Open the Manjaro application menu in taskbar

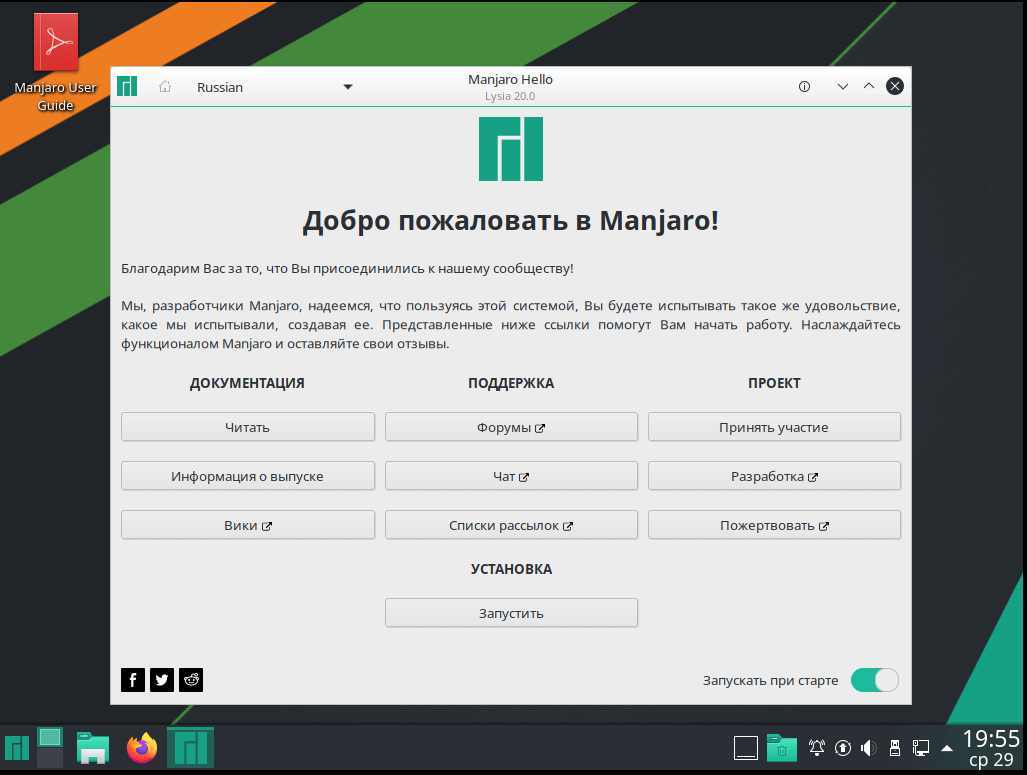17,747
